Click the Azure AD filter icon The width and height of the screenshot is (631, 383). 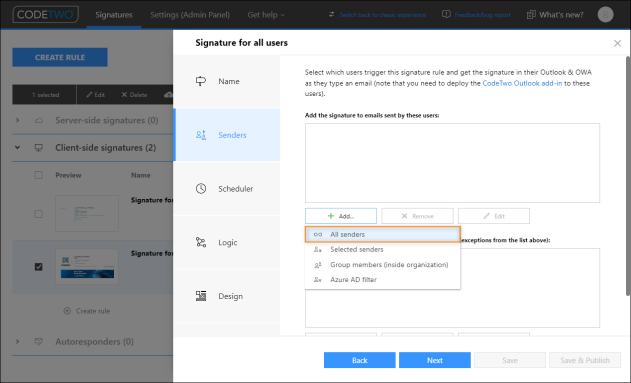tap(318, 280)
